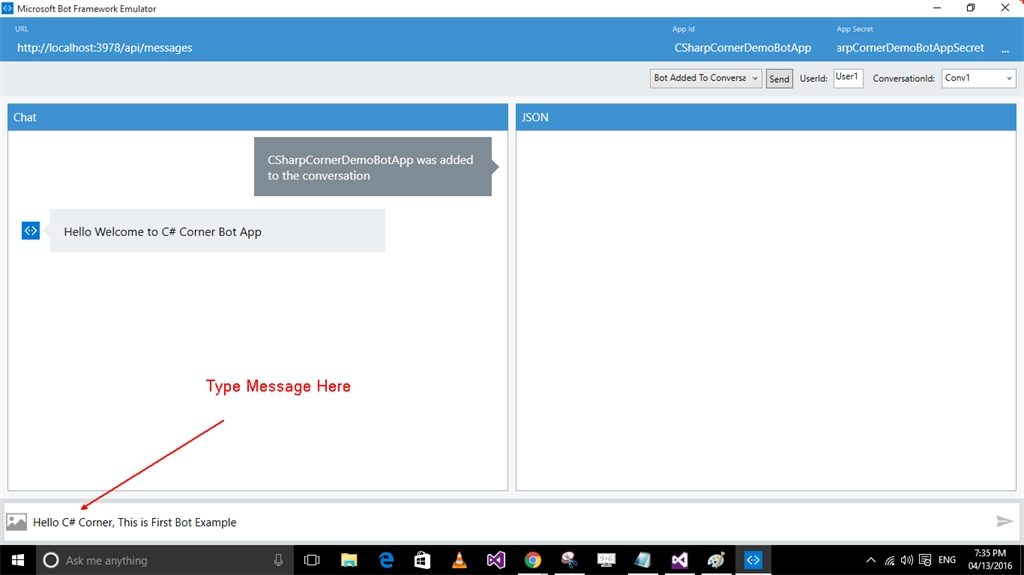1024x575 pixels.
Task: Open the clock showing 7:35 PM
Action: point(990,559)
